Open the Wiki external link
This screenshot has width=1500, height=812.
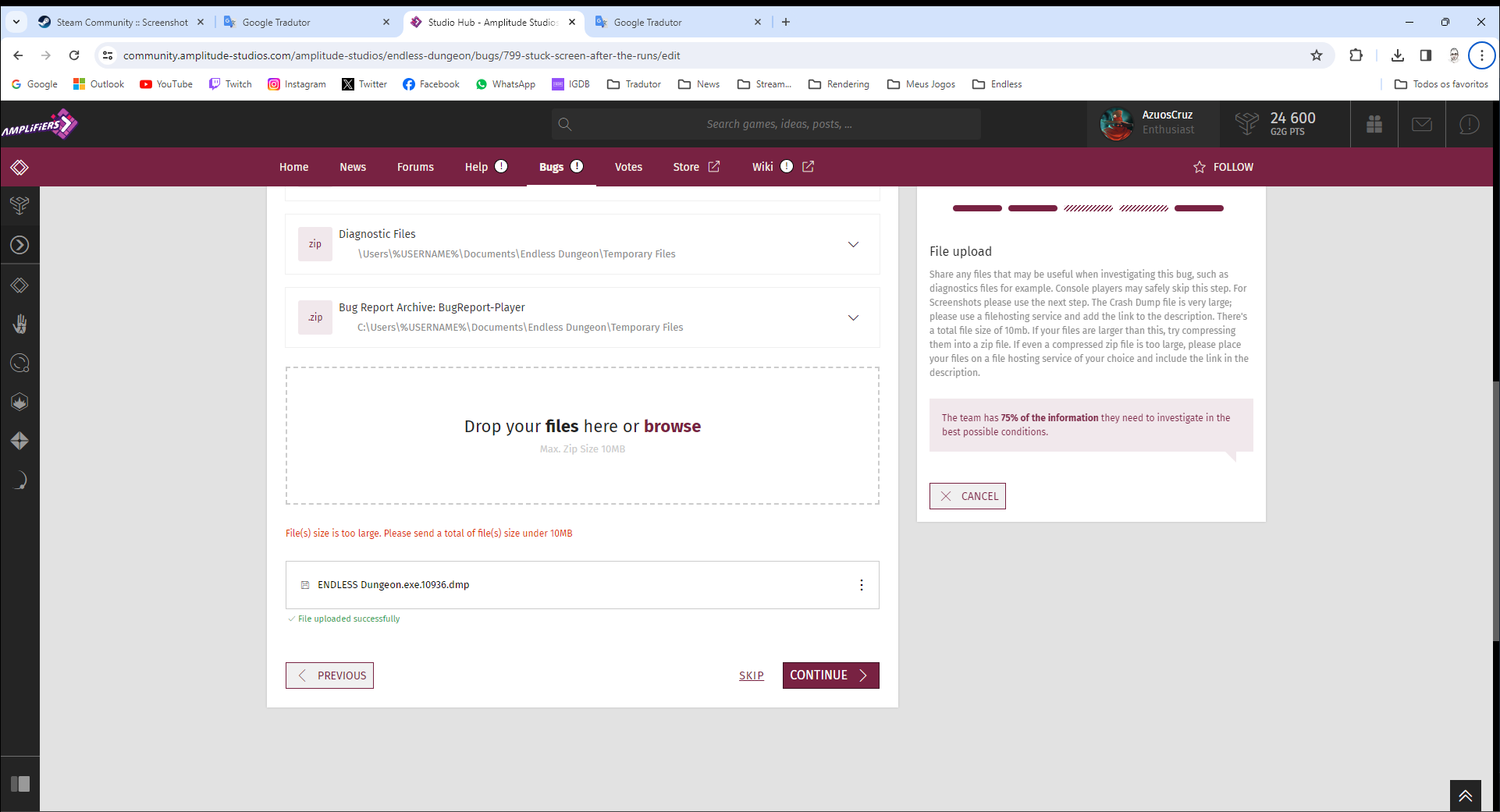point(783,167)
